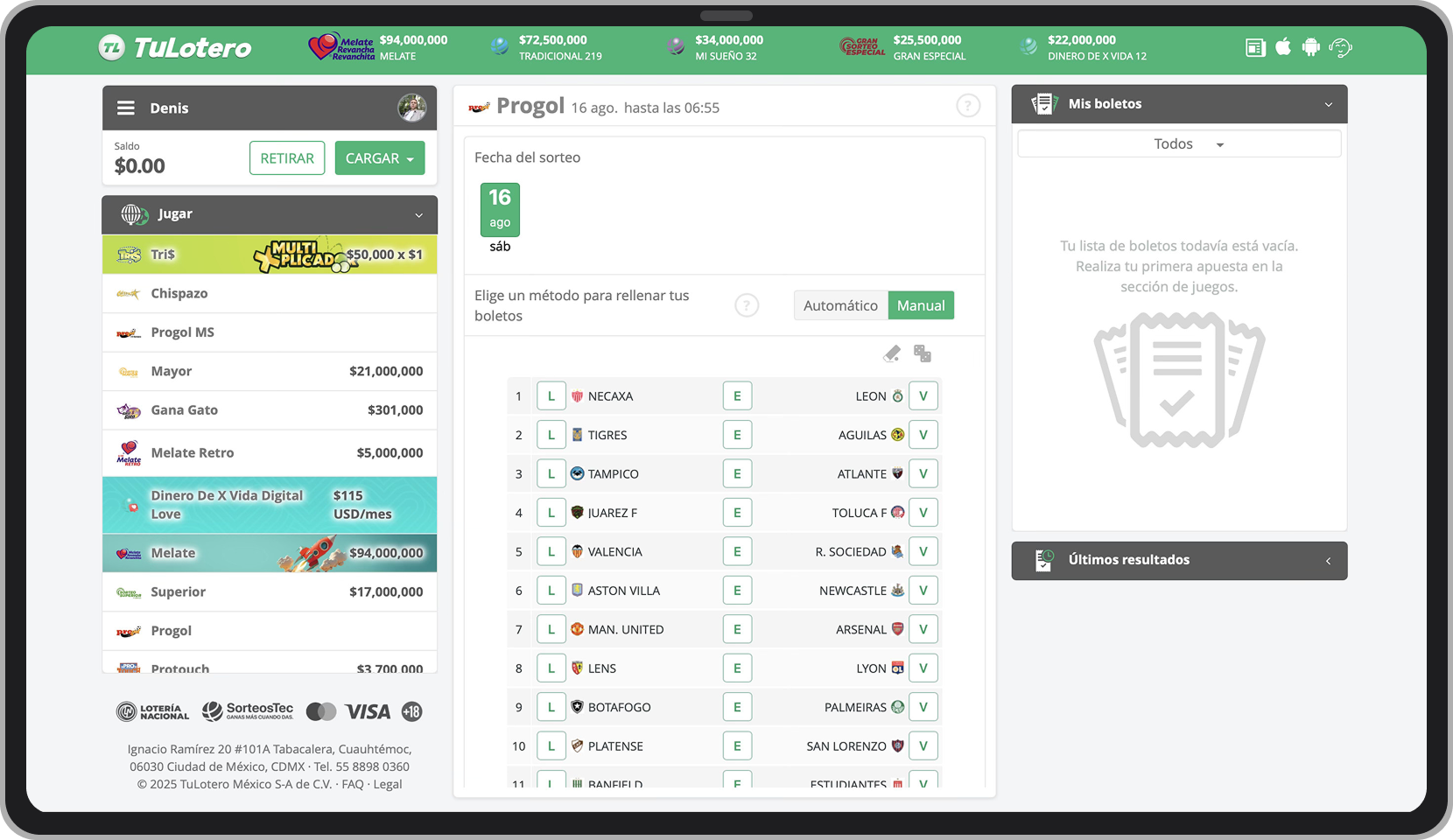
Task: Open the FAQ link in footer
Action: click(x=353, y=784)
